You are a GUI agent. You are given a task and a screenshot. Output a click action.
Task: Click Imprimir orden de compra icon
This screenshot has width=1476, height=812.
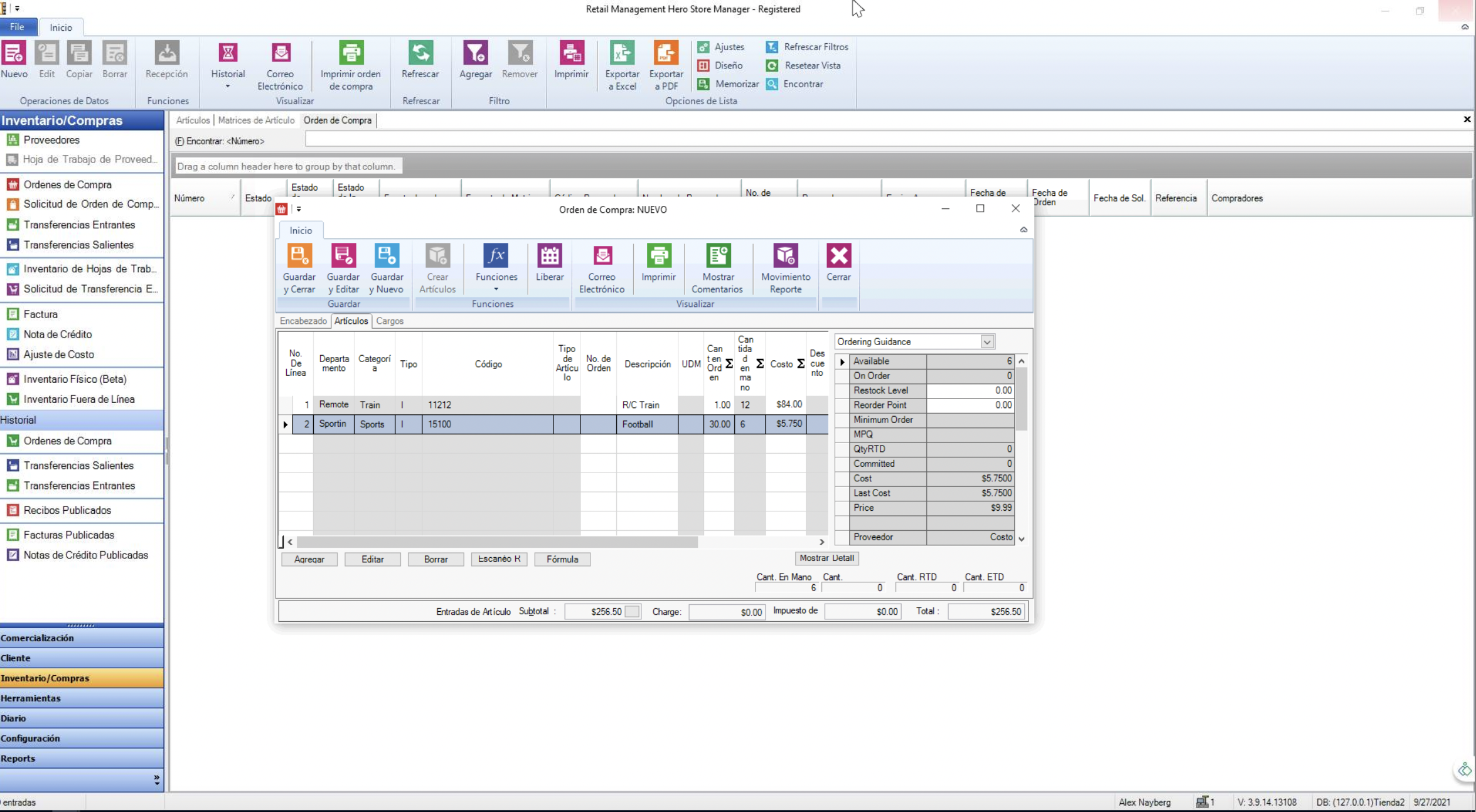351,53
